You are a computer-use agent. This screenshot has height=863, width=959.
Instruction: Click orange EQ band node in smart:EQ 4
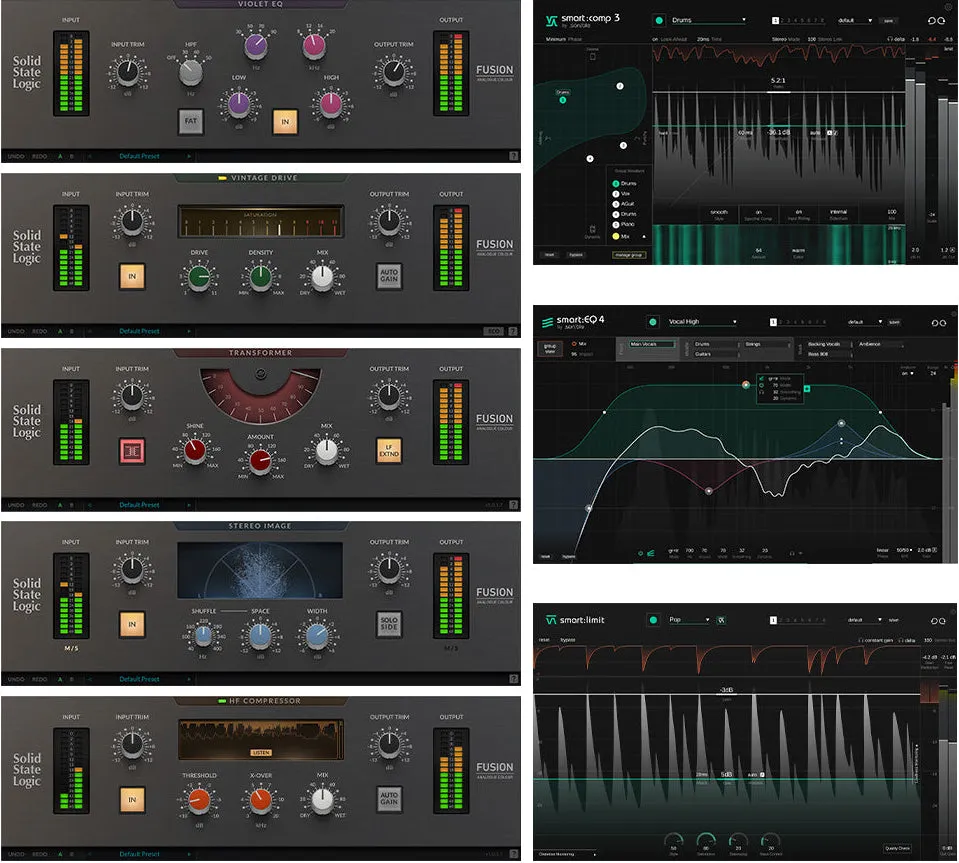click(x=746, y=385)
